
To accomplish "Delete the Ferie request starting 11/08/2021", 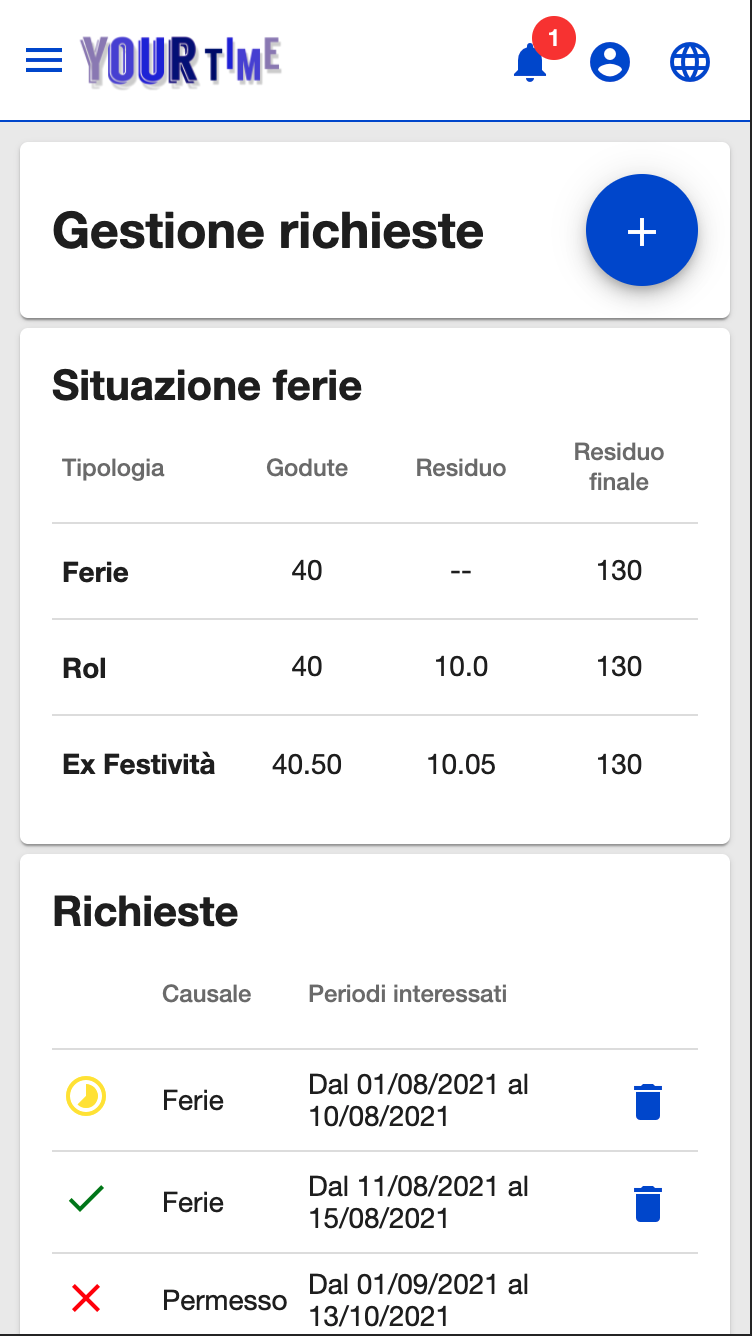I will pos(648,1203).
